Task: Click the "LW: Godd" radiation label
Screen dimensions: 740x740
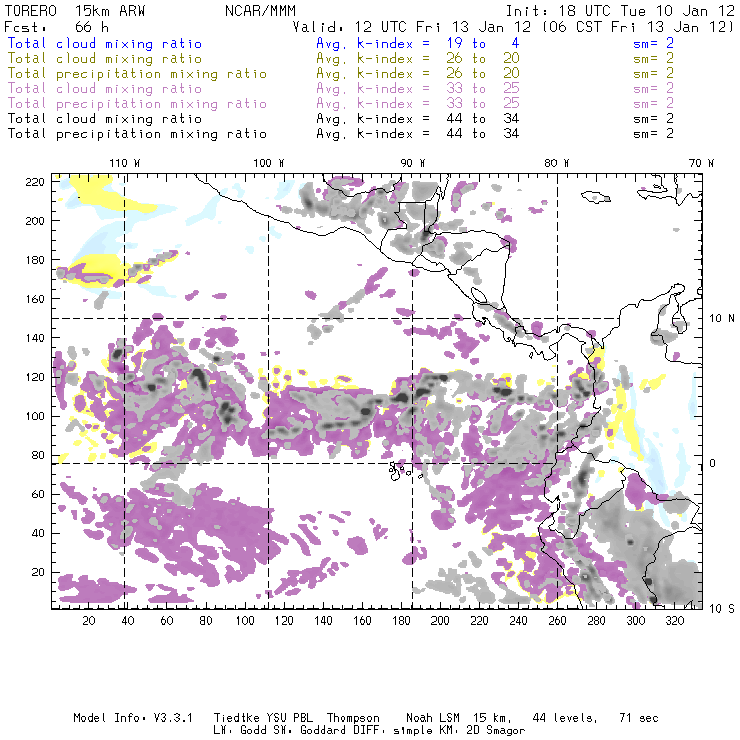Action: [x=240, y=731]
